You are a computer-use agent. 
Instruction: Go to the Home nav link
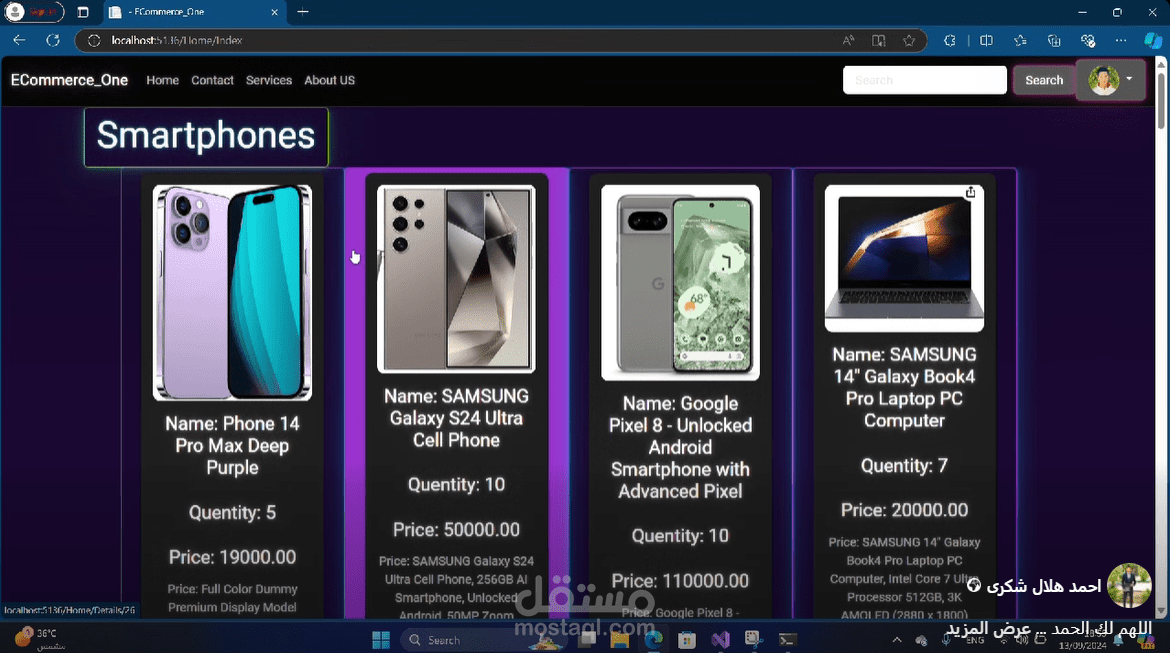(x=163, y=80)
